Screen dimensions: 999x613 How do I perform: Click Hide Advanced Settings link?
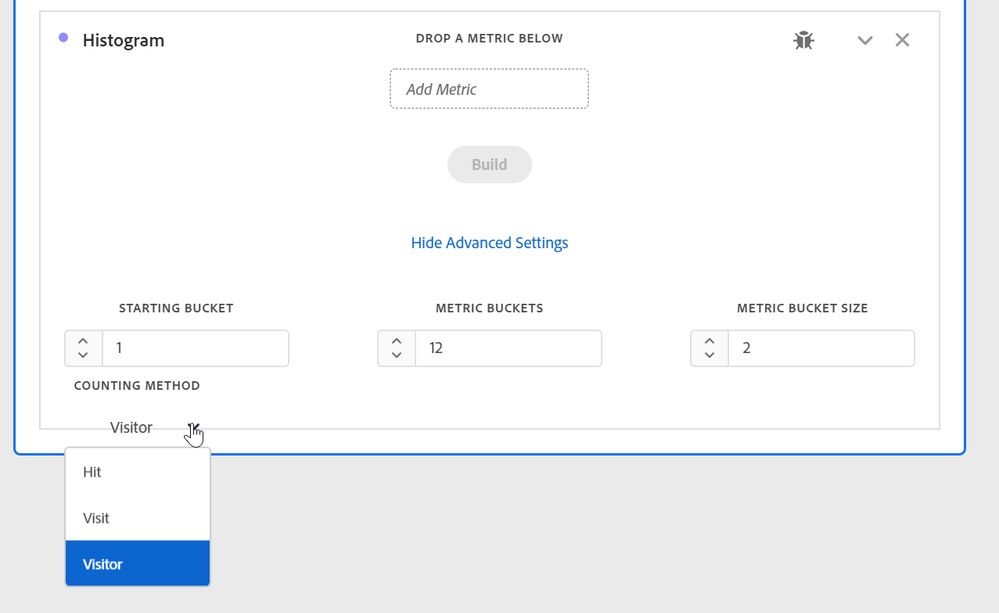click(x=489, y=243)
